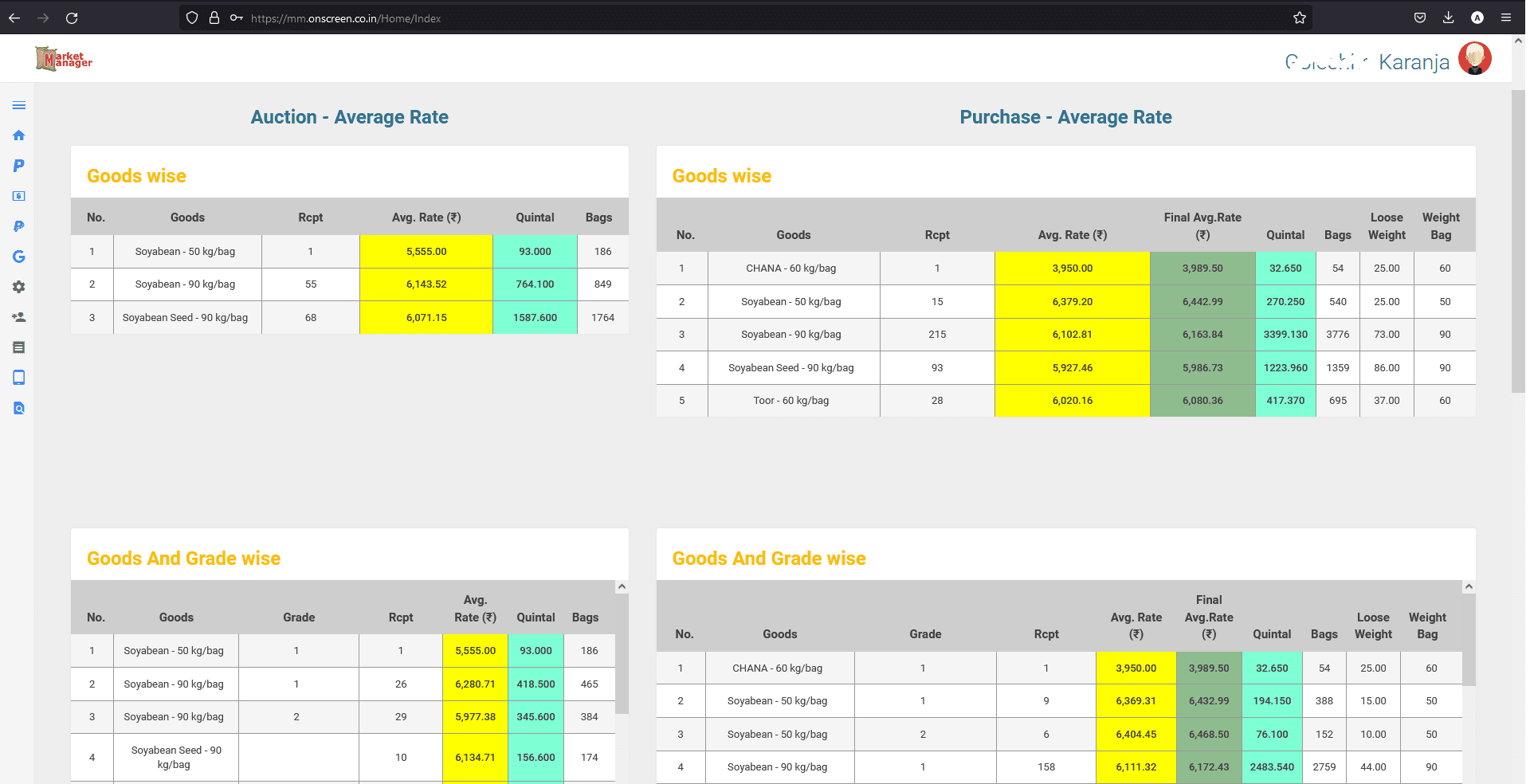The width and height of the screenshot is (1530, 784).
Task: Click the Grade column header in Auction grade table
Action: coord(299,617)
